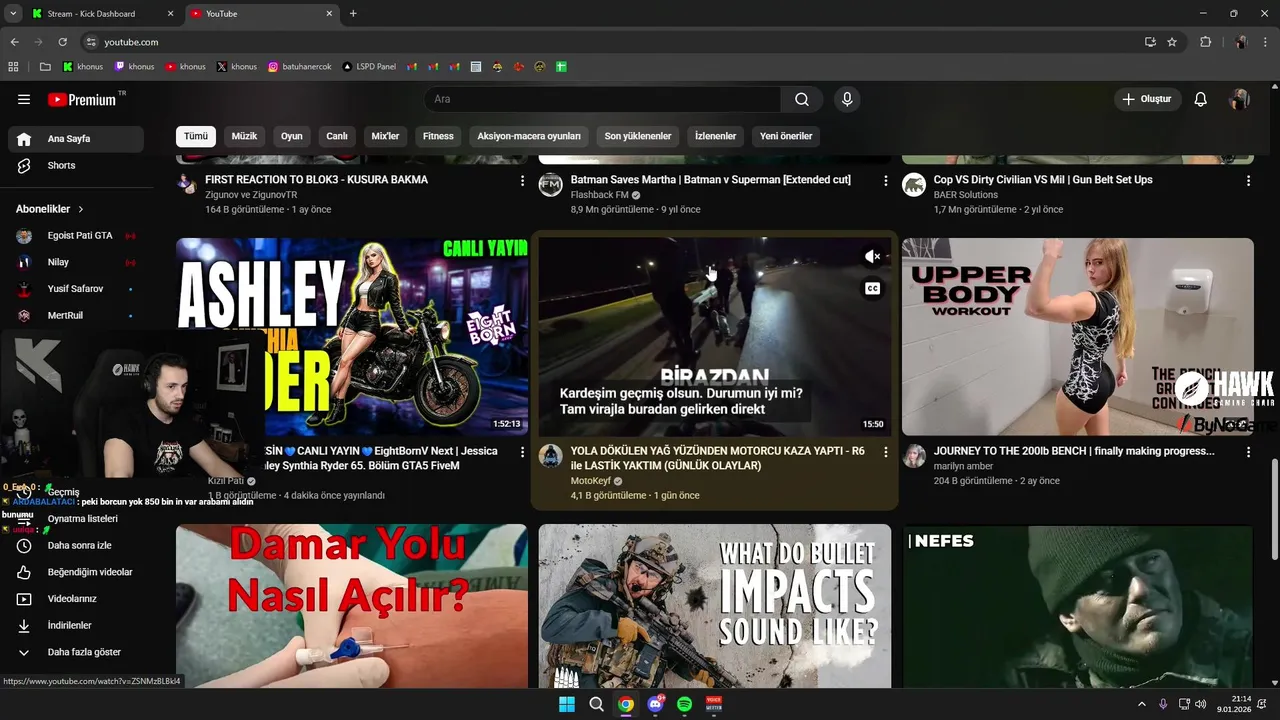Open Upper Body Workout video thumbnail

1077,336
